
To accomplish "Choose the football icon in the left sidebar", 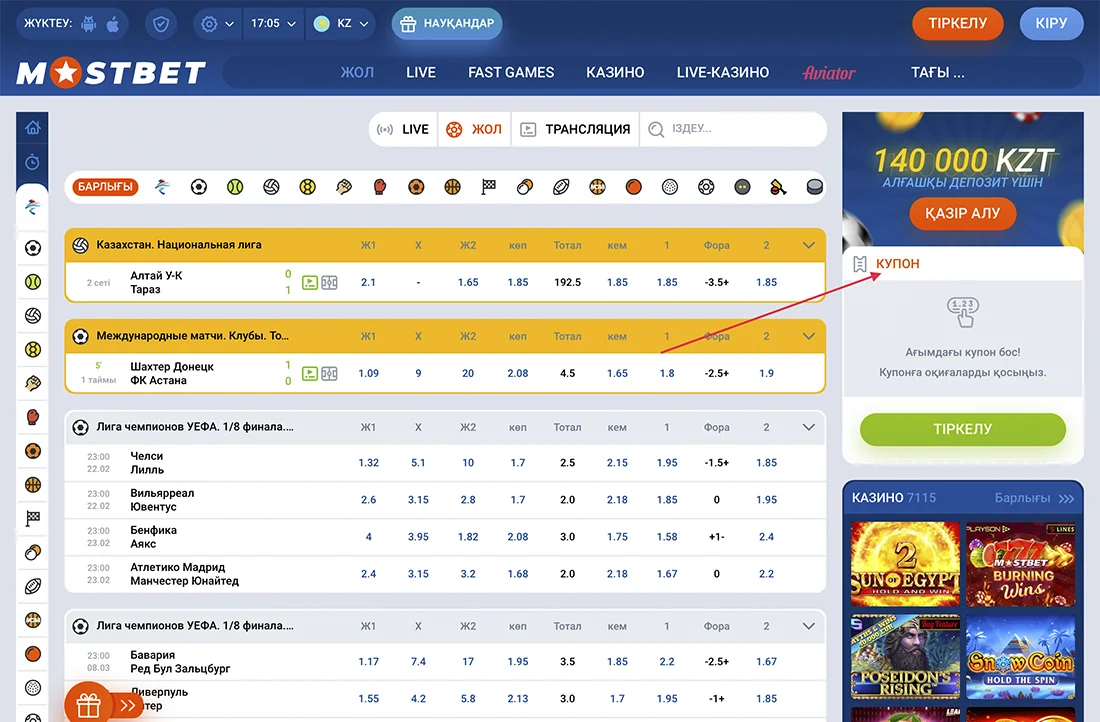I will pos(32,248).
